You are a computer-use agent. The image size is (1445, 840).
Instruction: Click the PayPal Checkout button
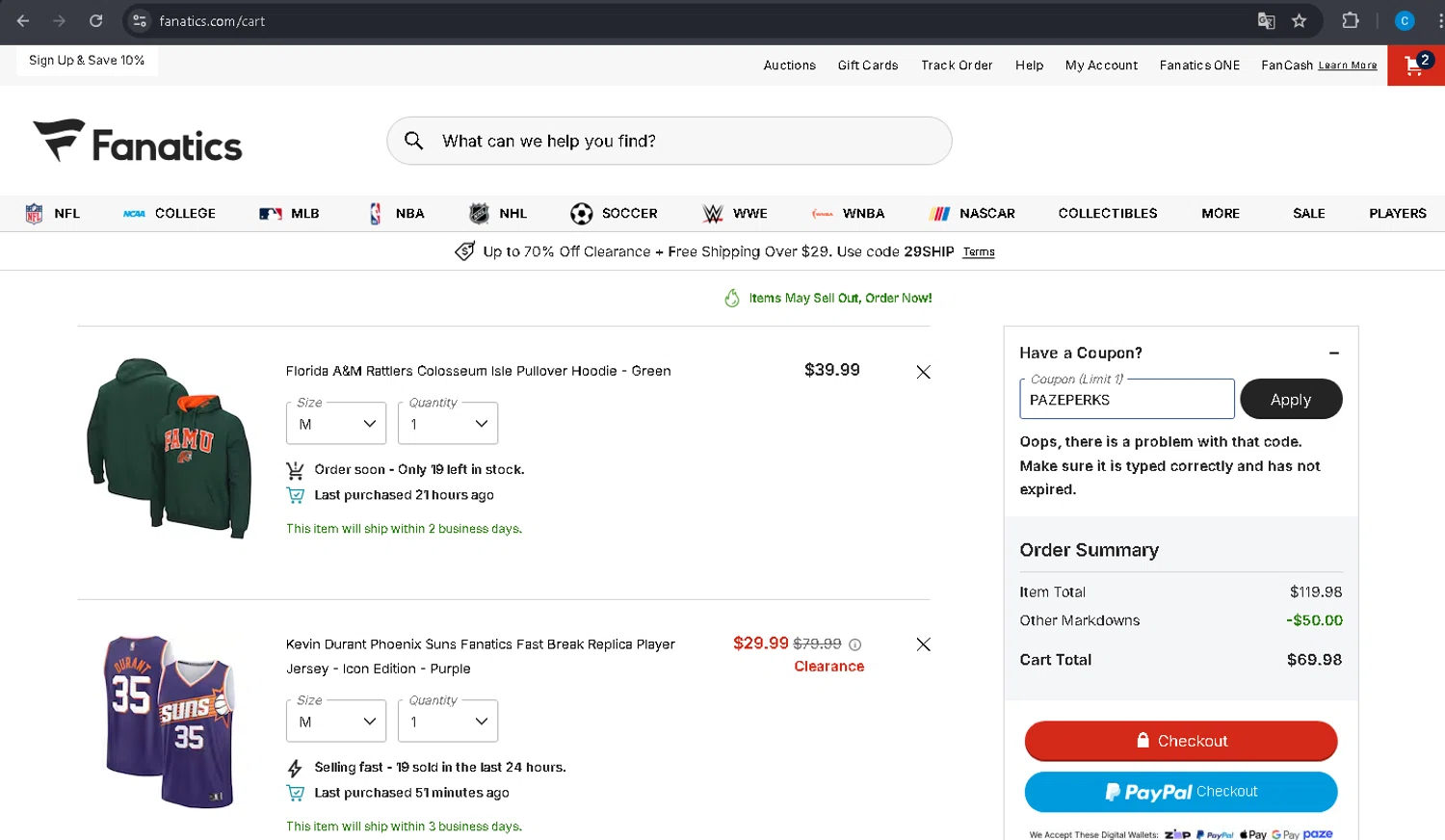[x=1181, y=792]
